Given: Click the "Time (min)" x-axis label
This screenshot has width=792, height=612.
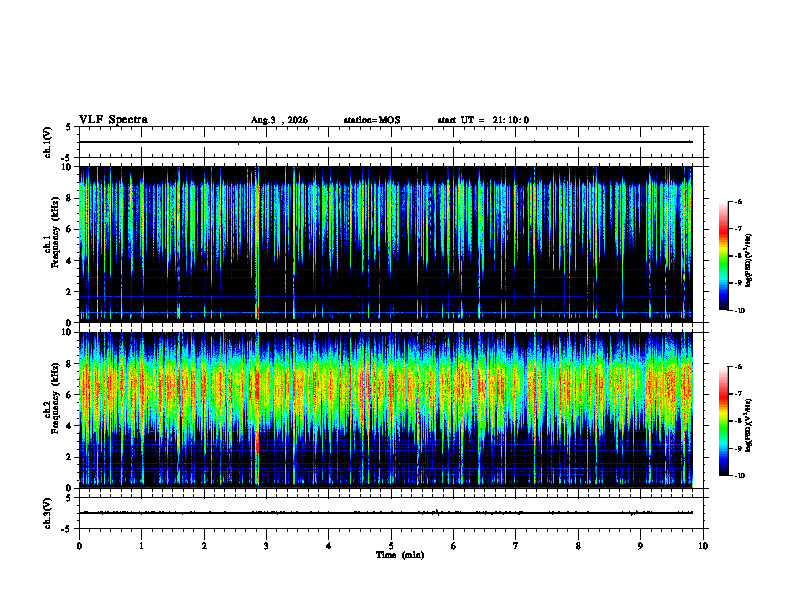Looking at the screenshot, I should click(400, 555).
